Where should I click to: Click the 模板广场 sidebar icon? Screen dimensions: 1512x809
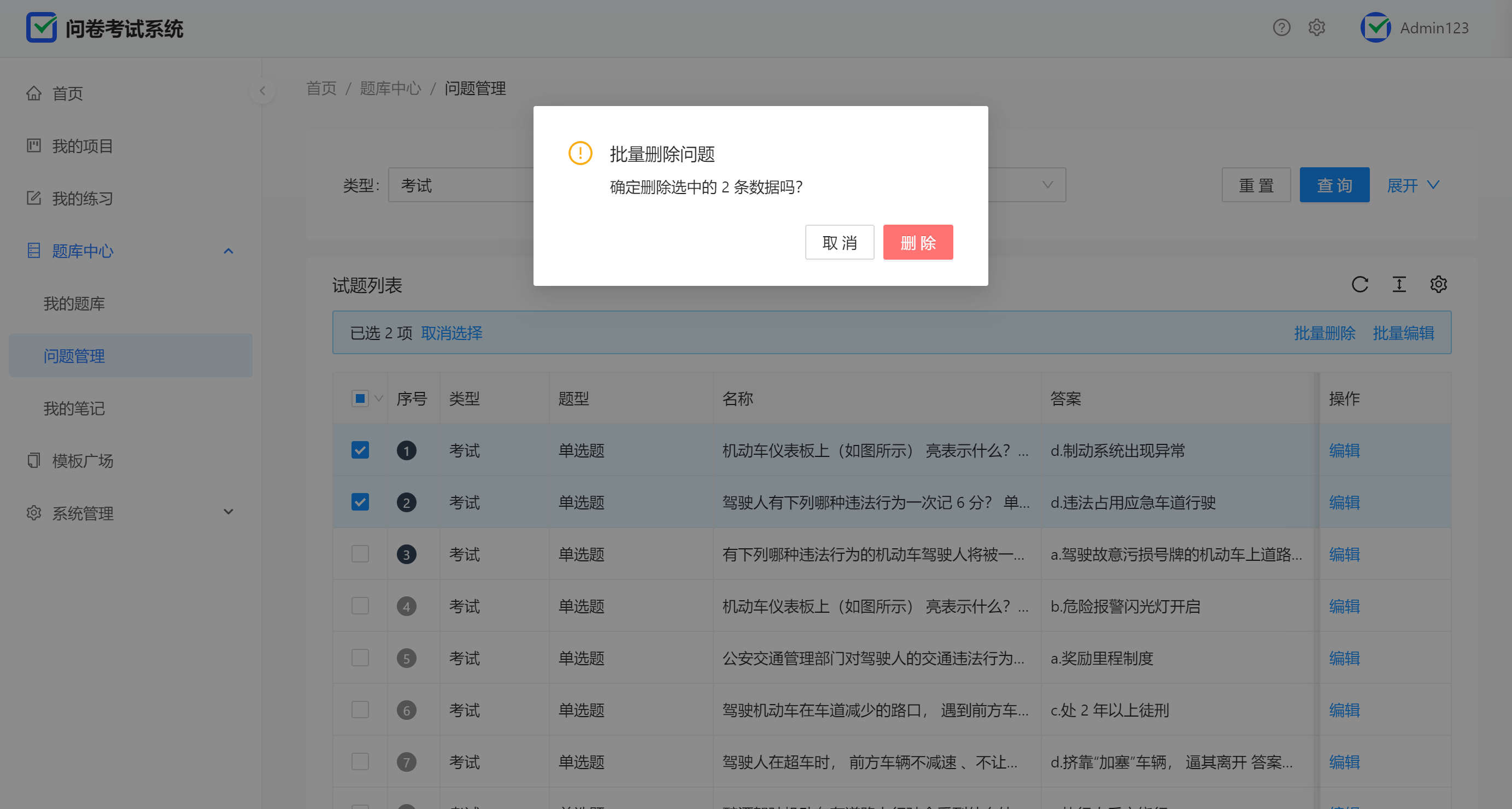[x=33, y=460]
